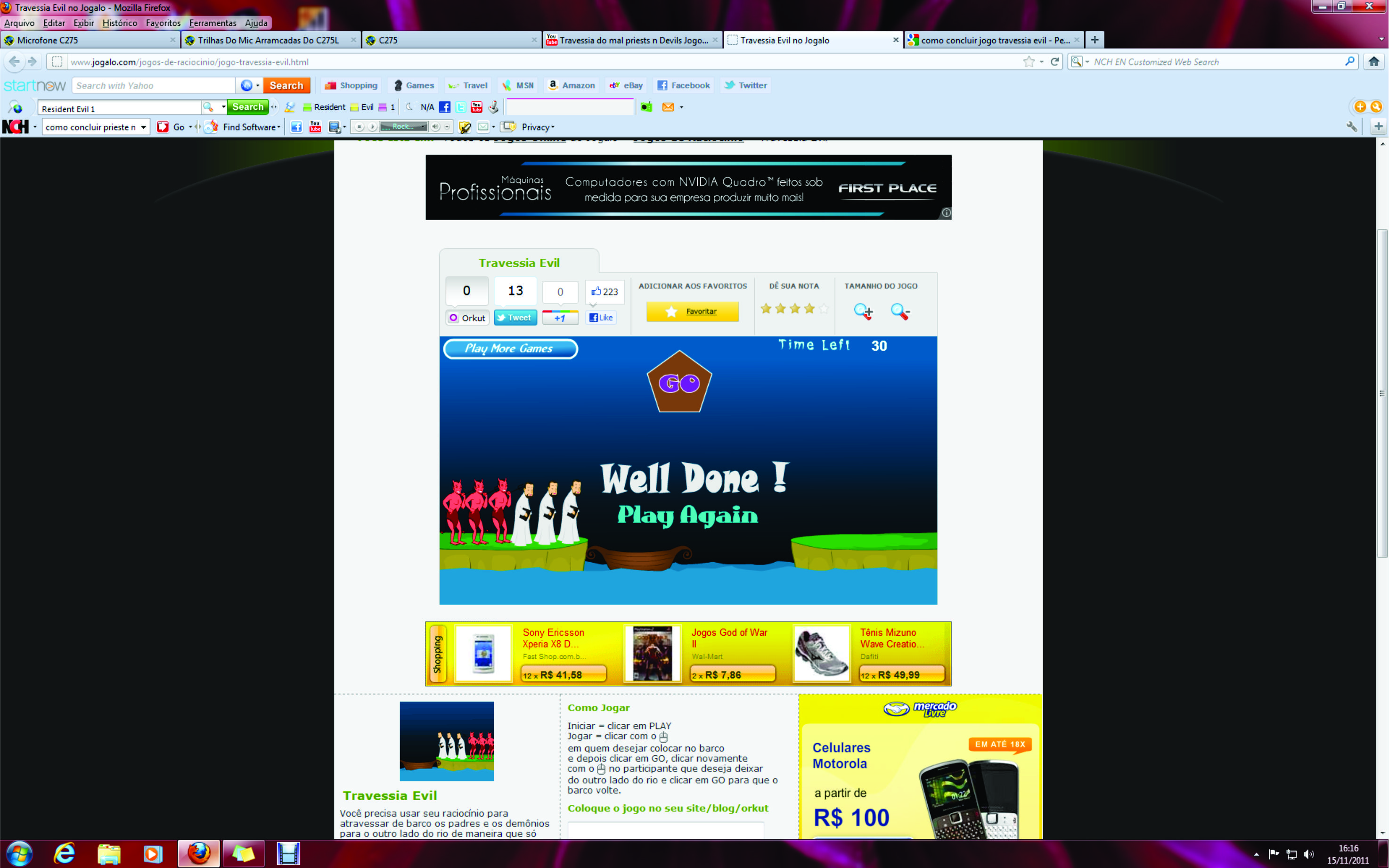Click the Travessia Evil game thumbnail

(x=447, y=741)
